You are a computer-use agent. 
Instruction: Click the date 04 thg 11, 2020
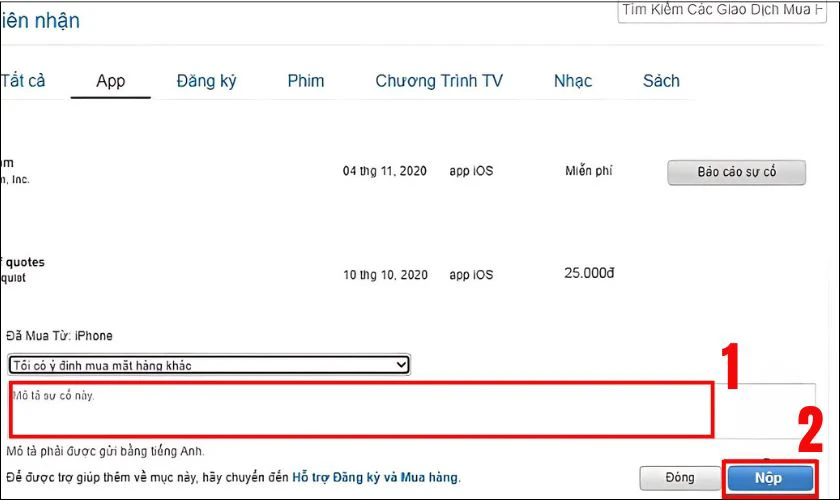[x=385, y=171]
